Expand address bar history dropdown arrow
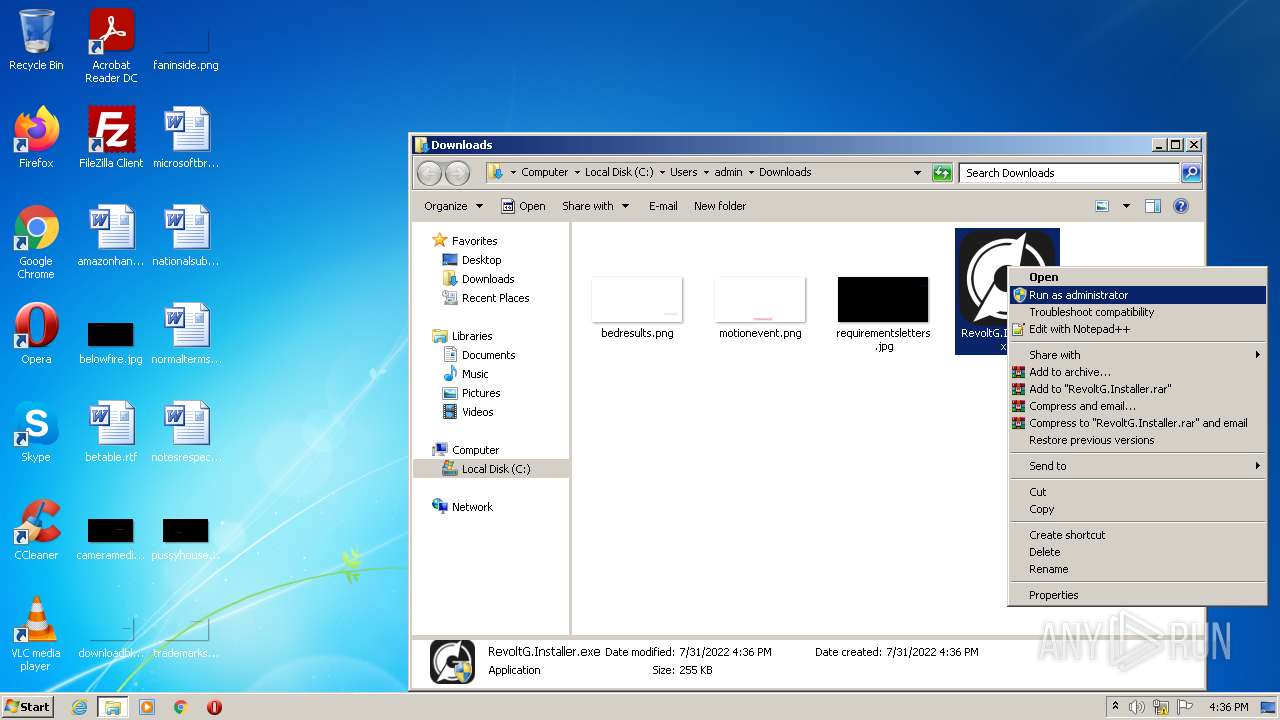Viewport: 1280px width, 720px height. pos(917,173)
